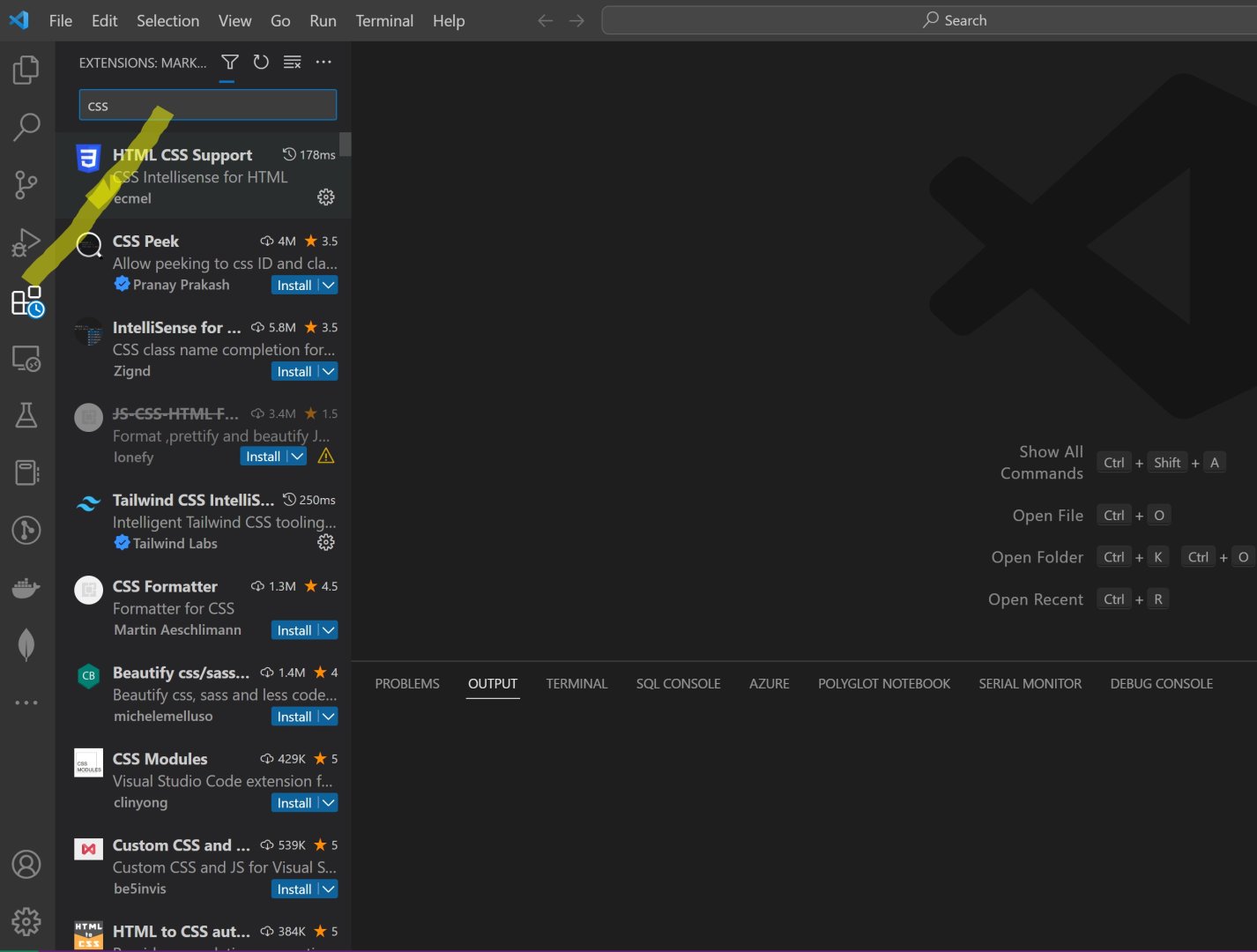Open the Explorer view in activity bar
This screenshot has width=1257, height=952.
tap(26, 70)
